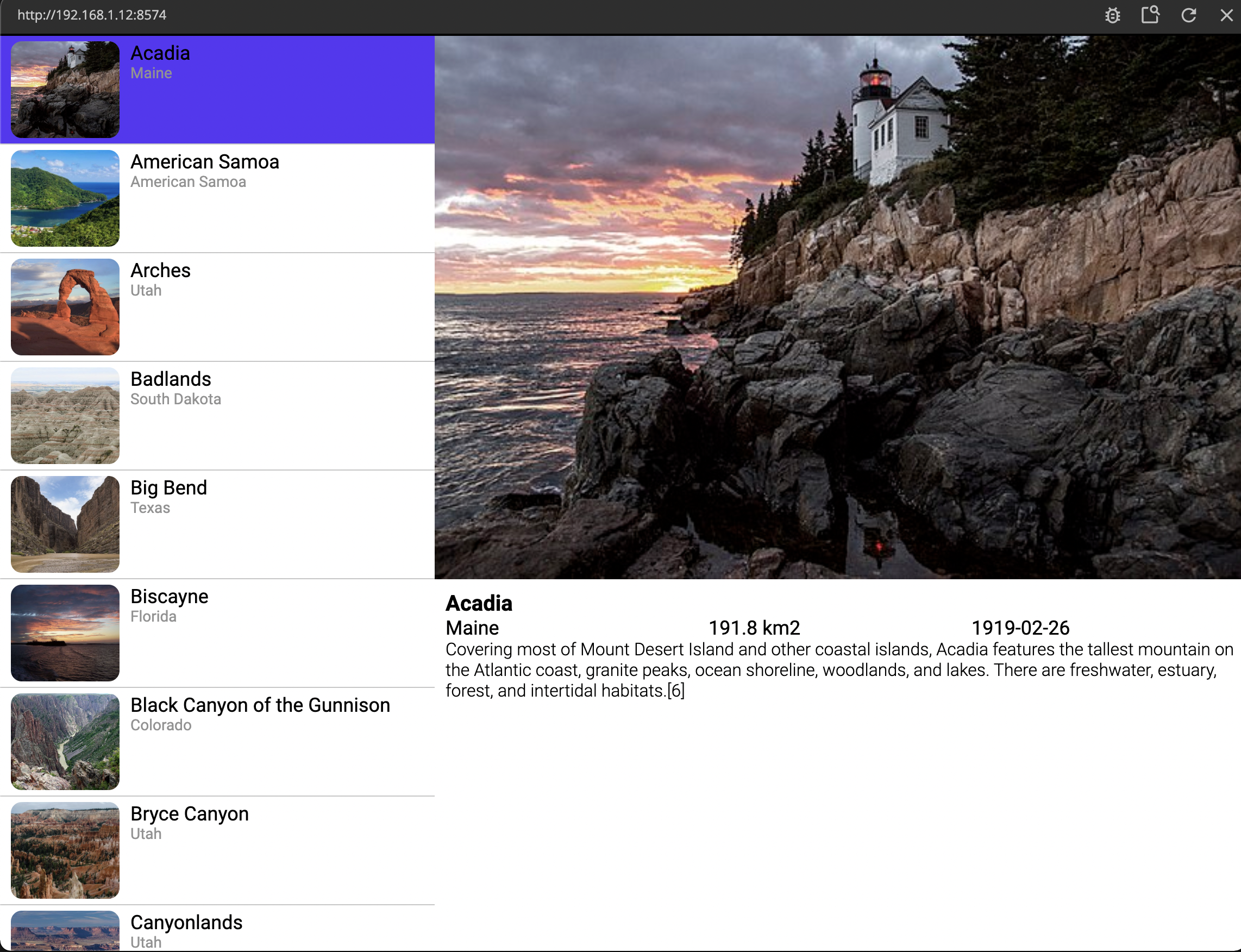This screenshot has height=952, width=1241.
Task: Close the preview window
Action: (1226, 15)
